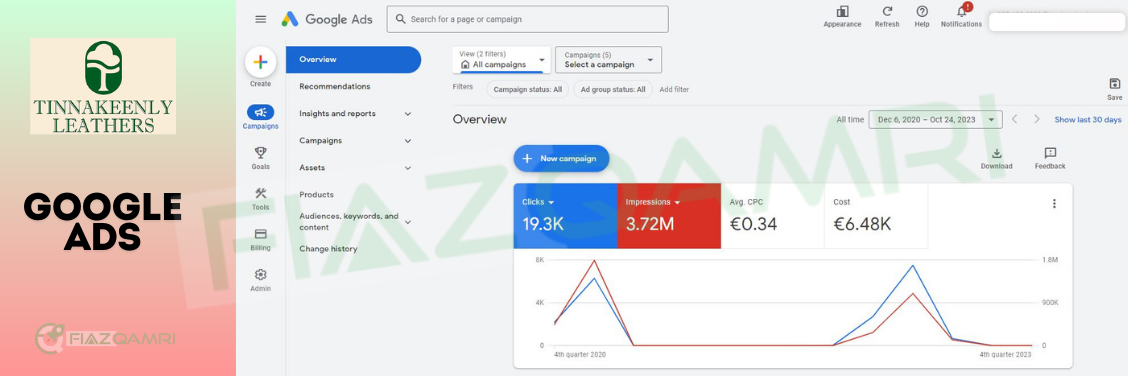
Task: Click the Download icon
Action: [996, 153]
